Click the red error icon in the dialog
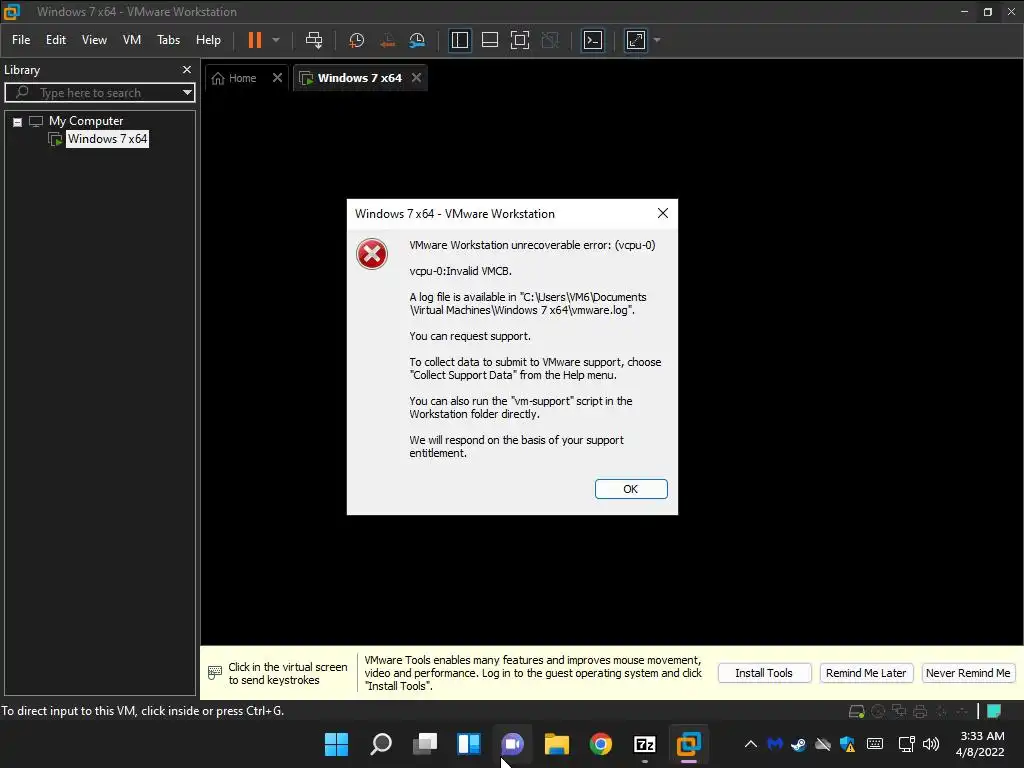The width and height of the screenshot is (1024, 768). (x=372, y=254)
